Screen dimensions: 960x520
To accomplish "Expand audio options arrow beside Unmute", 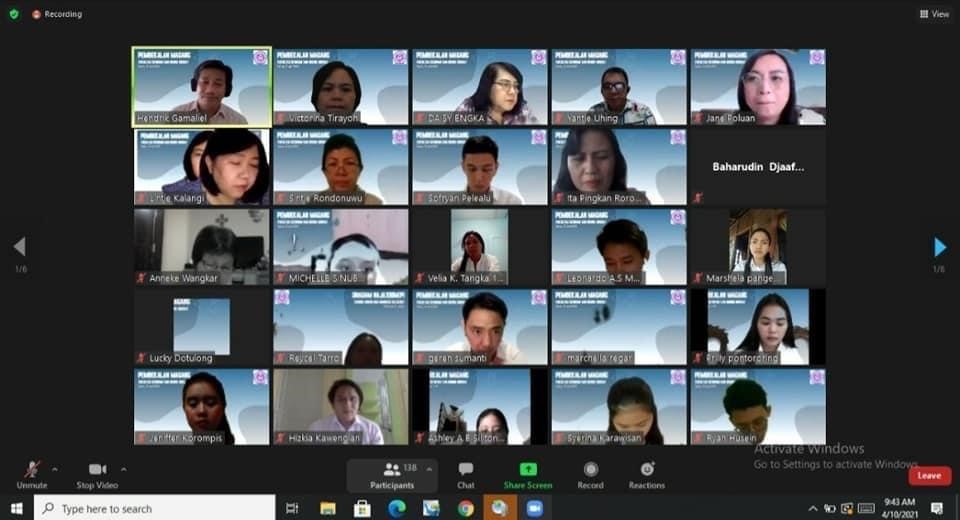I will 54,468.
